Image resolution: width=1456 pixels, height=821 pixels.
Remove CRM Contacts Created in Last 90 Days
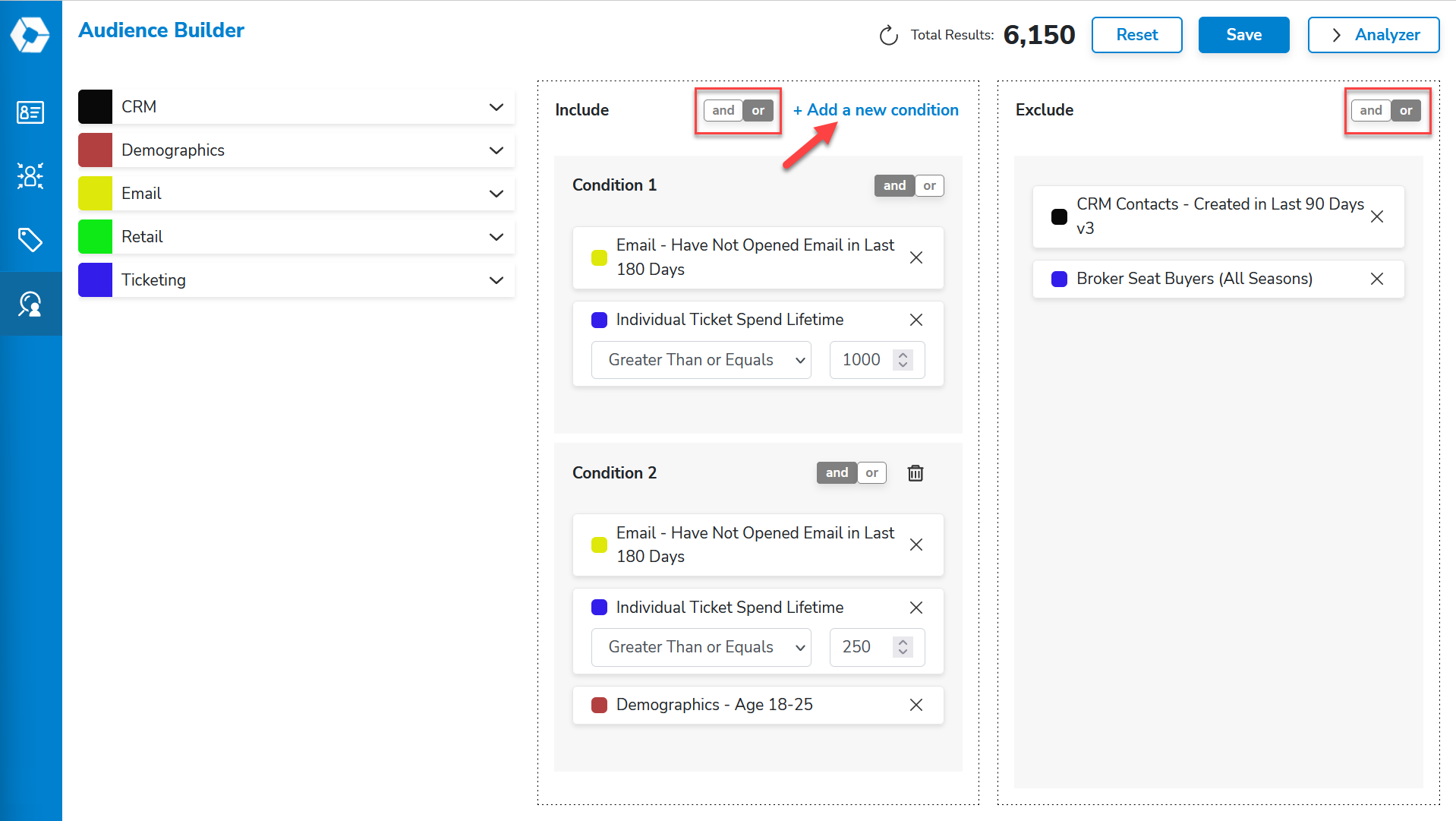click(1377, 216)
